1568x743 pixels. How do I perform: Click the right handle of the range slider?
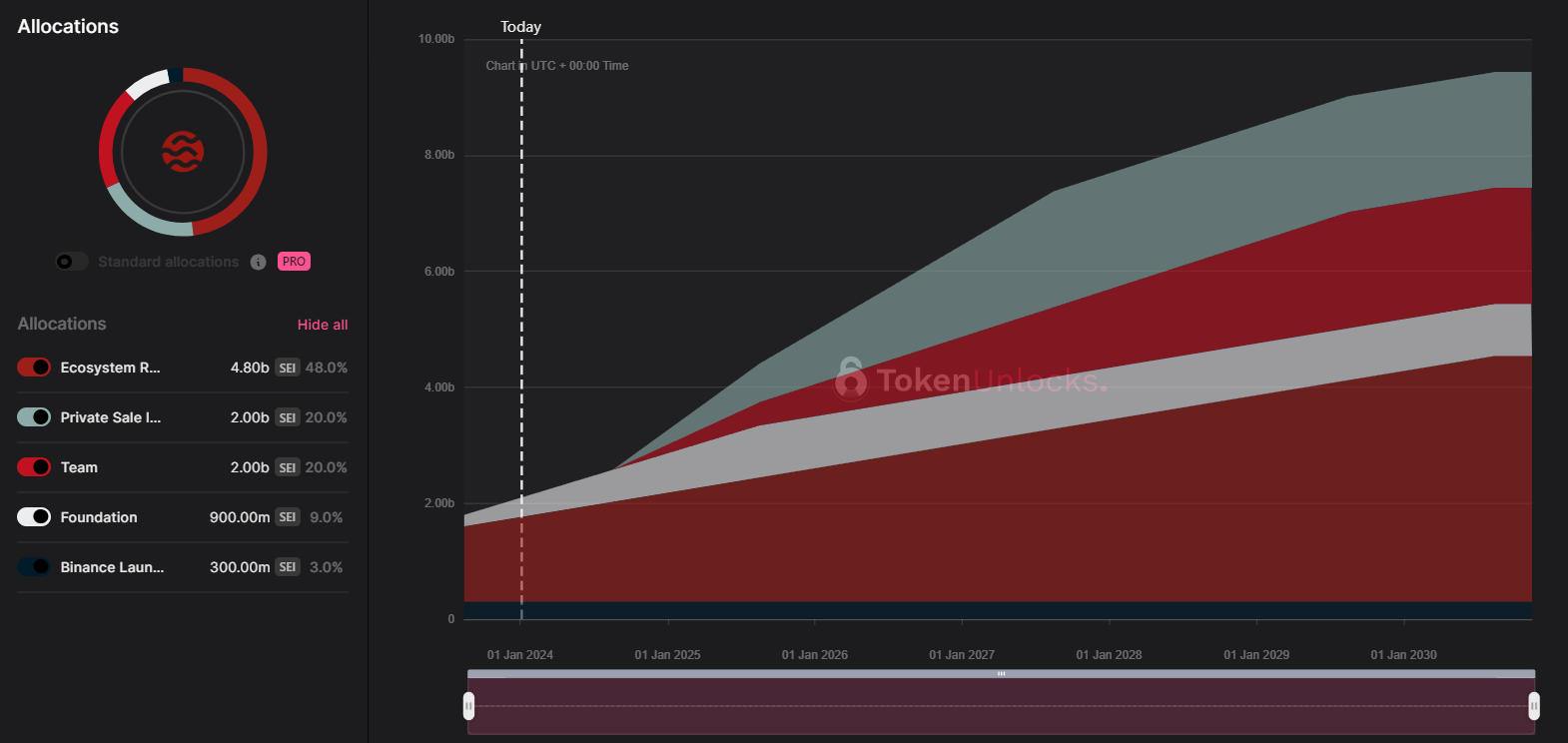[x=1534, y=706]
